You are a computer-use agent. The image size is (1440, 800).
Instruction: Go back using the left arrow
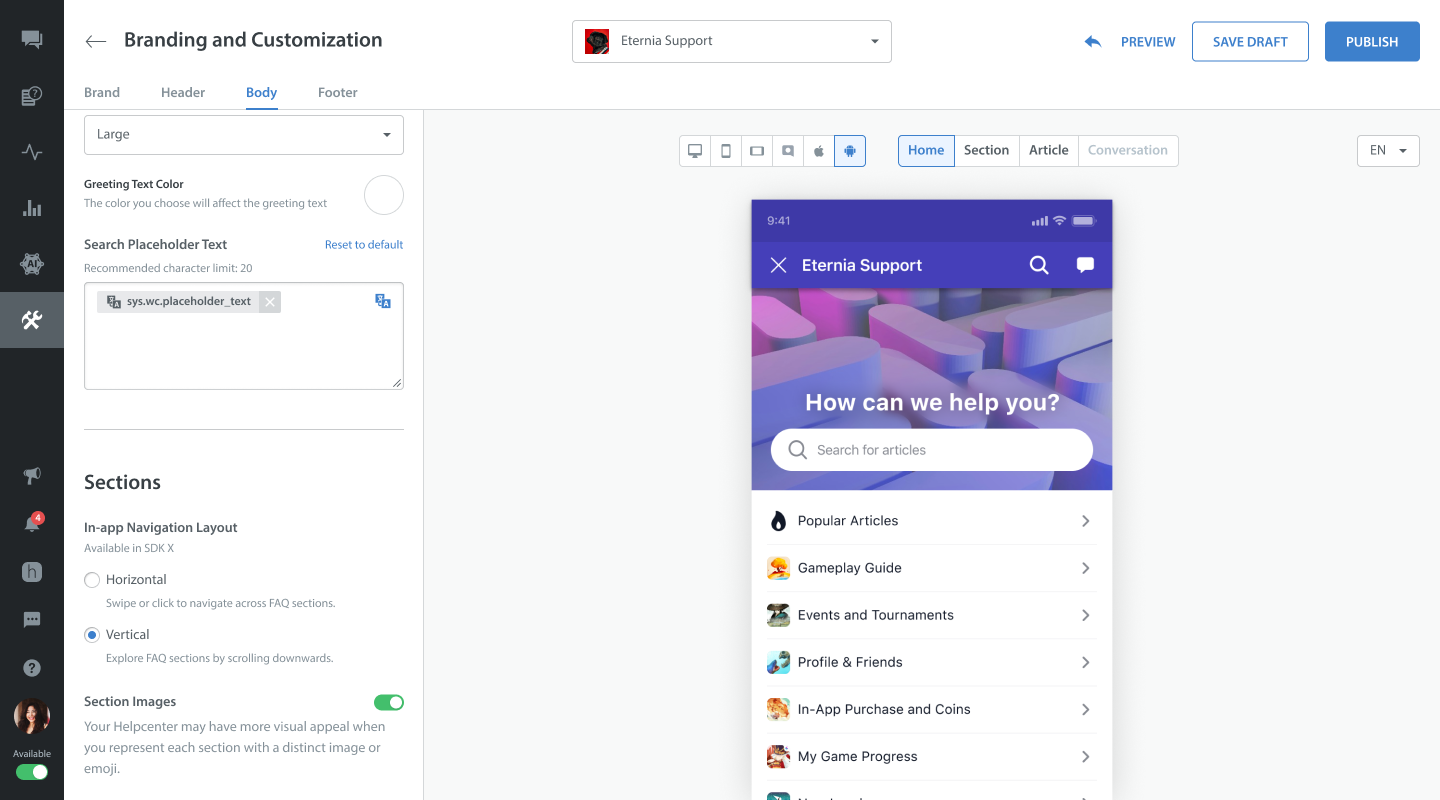(96, 41)
